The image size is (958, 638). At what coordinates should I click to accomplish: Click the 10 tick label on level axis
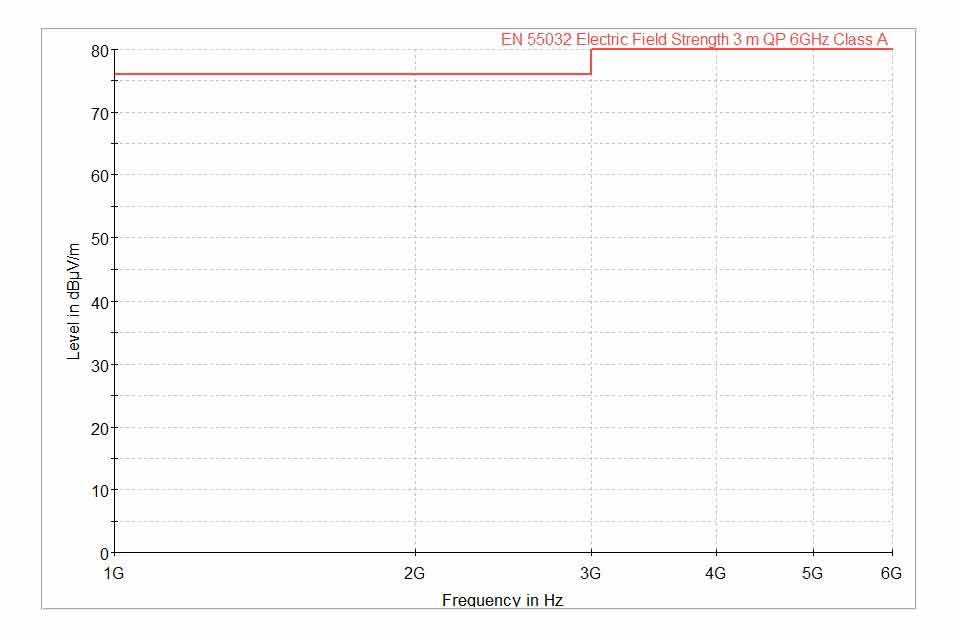[x=98, y=490]
